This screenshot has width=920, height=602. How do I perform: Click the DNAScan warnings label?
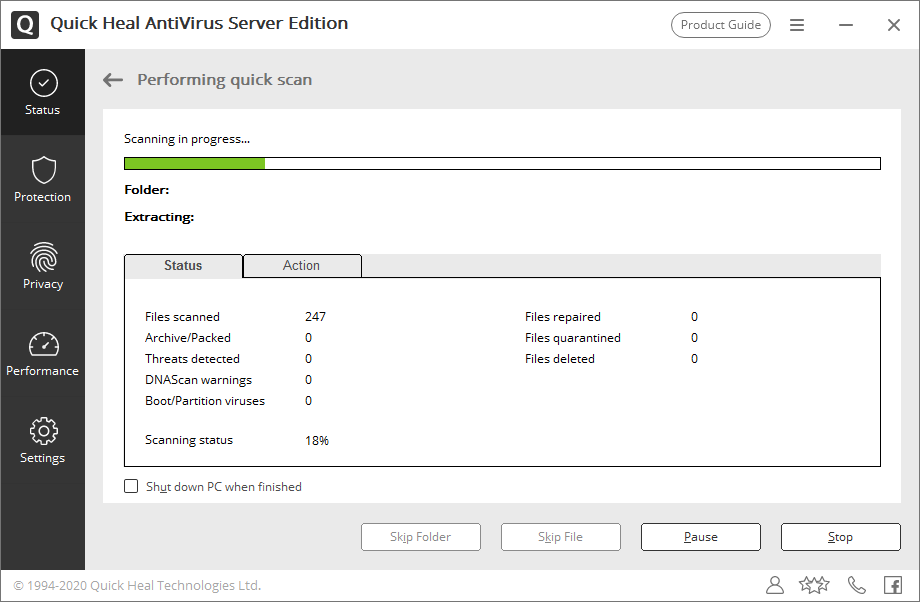tap(198, 380)
